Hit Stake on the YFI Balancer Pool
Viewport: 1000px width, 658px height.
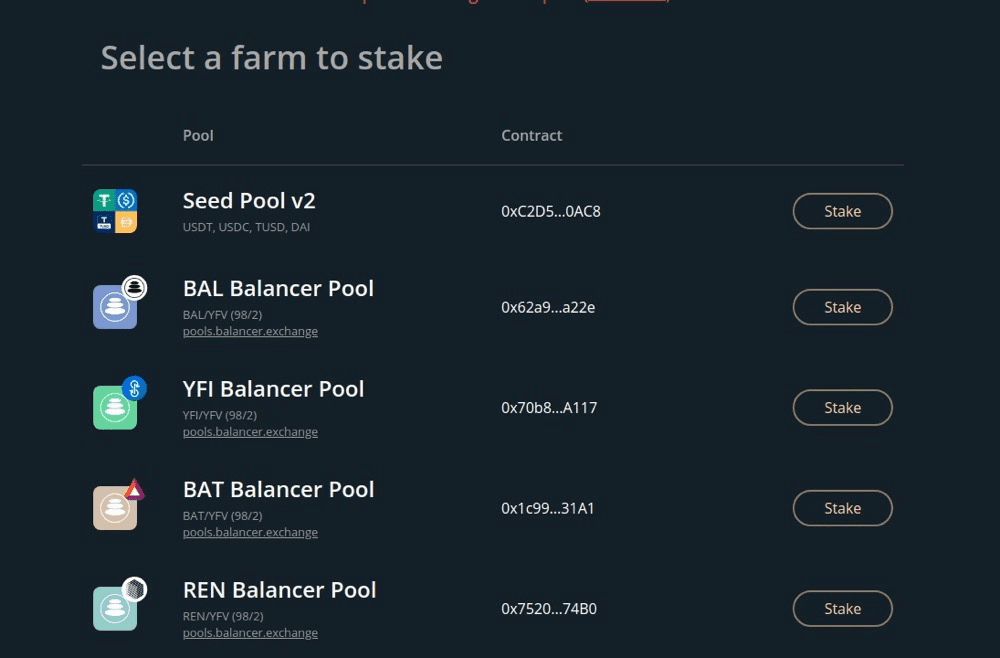(842, 408)
